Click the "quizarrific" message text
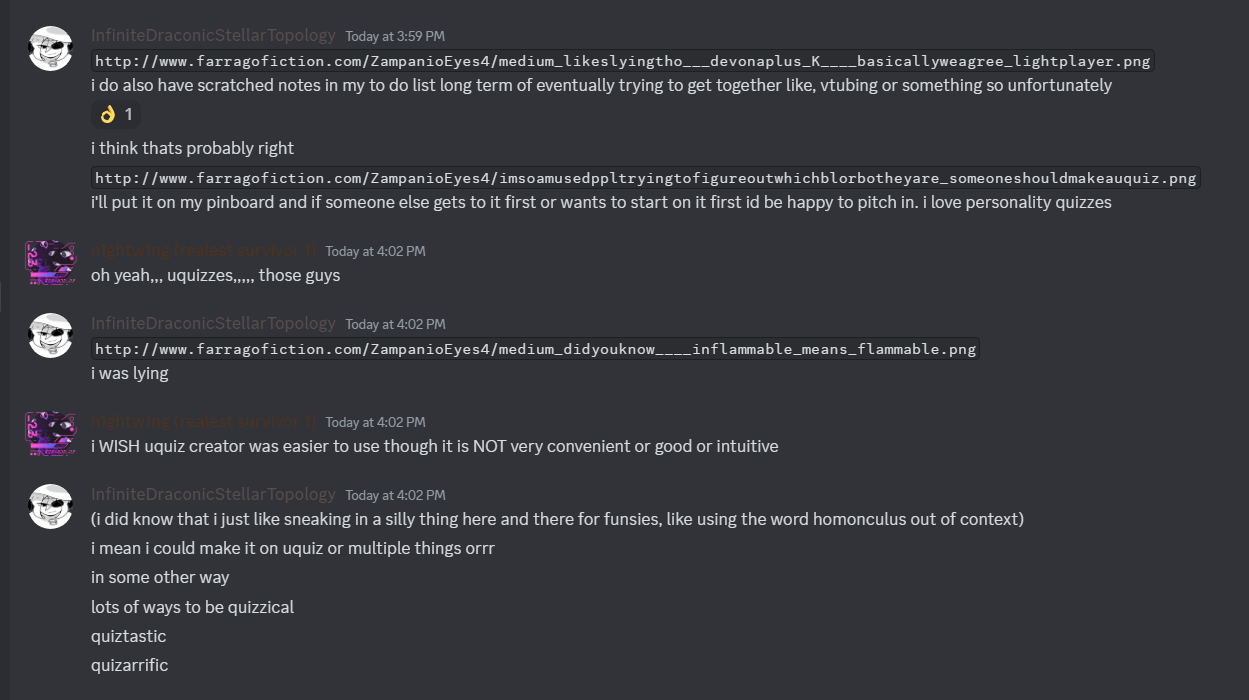This screenshot has width=1249, height=700. pos(130,665)
